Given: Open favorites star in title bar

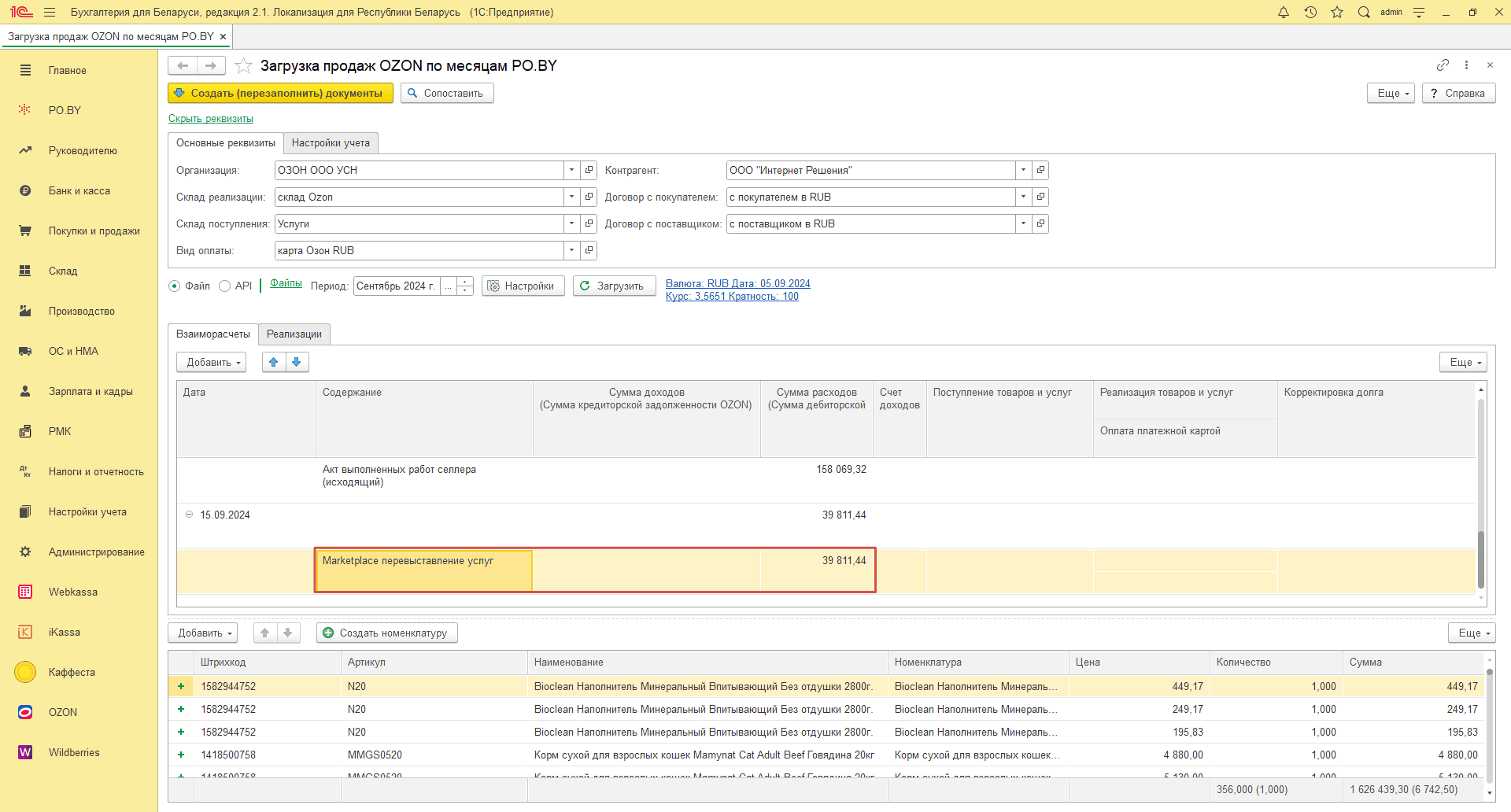Looking at the screenshot, I should (x=1337, y=12).
